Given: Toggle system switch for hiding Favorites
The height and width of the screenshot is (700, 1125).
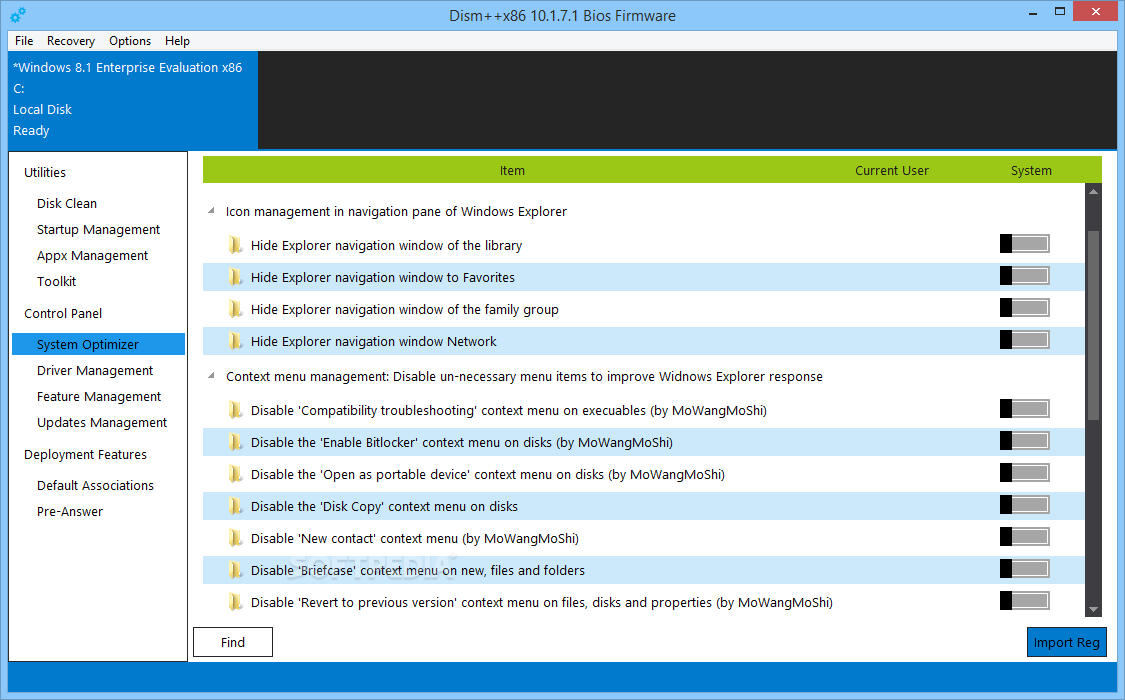Looking at the screenshot, I should coord(1025,275).
